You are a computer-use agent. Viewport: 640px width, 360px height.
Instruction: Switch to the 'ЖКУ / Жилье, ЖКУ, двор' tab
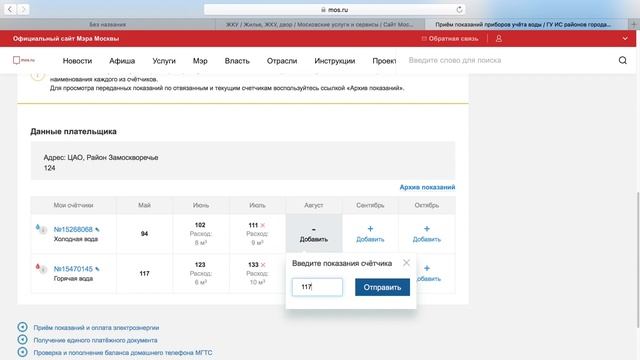point(320,24)
